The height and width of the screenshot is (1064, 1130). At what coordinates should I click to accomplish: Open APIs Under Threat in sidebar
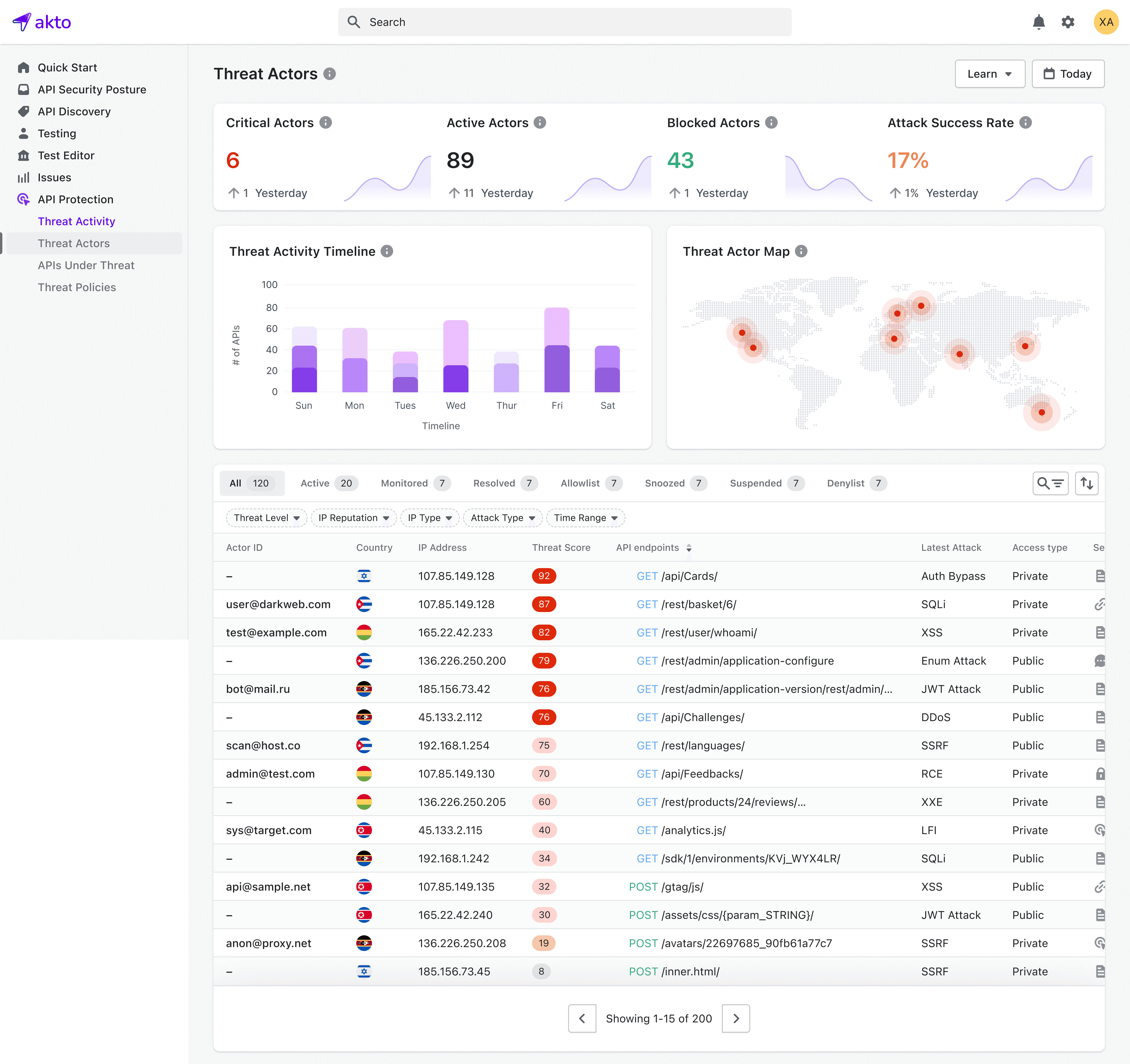(86, 265)
